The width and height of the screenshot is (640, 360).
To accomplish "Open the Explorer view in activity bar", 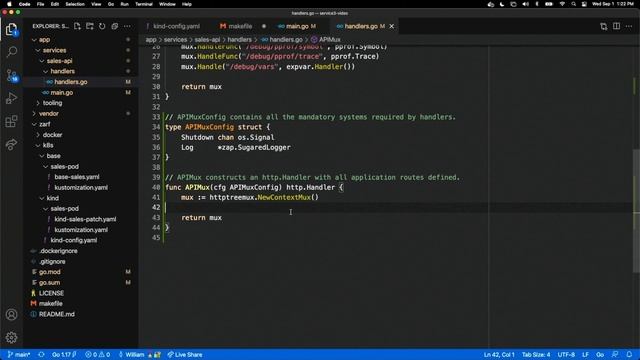I will 11,29.
